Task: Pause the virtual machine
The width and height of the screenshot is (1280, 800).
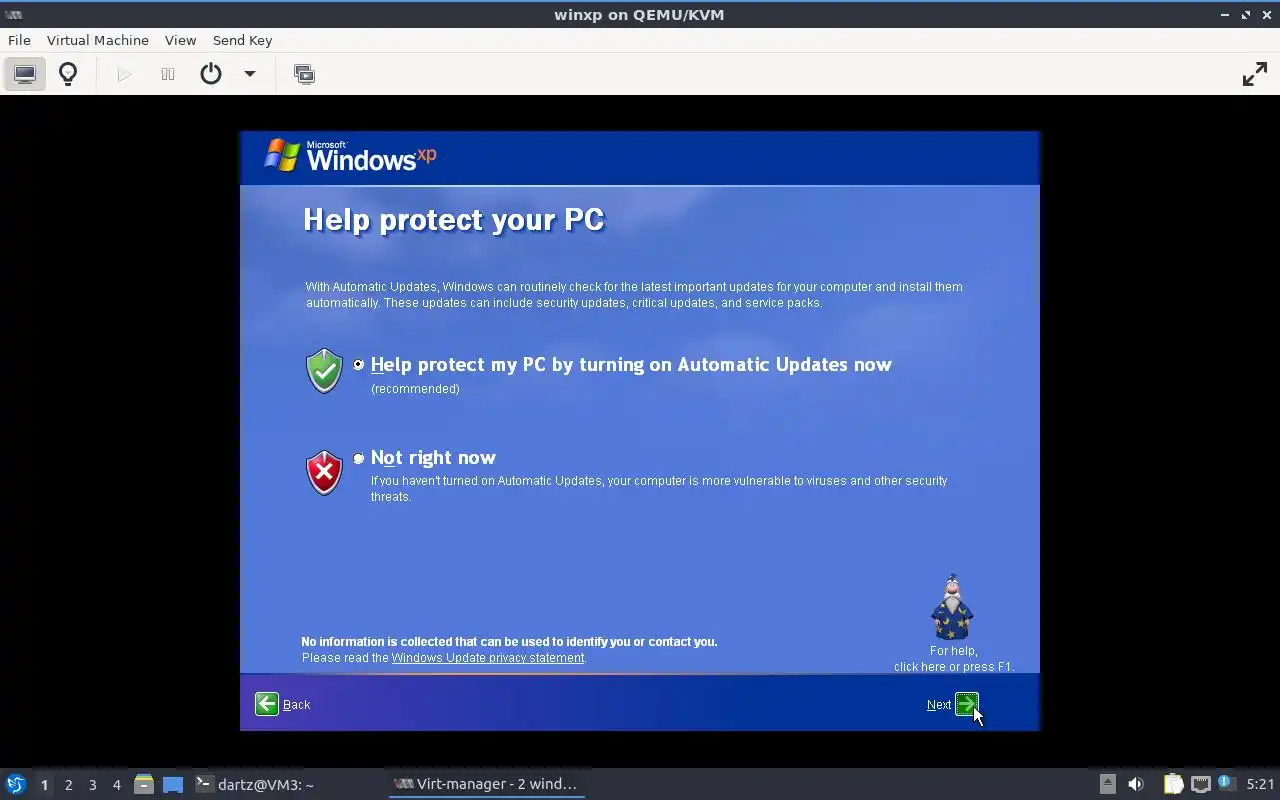Action: coord(168,74)
